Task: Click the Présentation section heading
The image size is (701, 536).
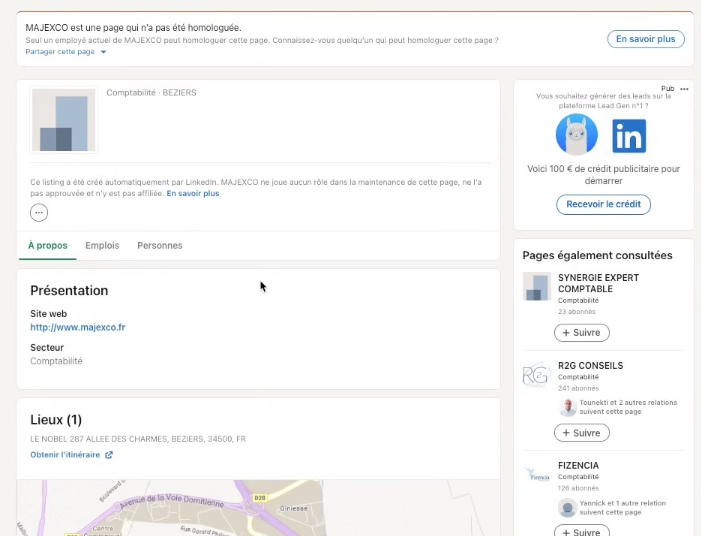Action: (69, 291)
